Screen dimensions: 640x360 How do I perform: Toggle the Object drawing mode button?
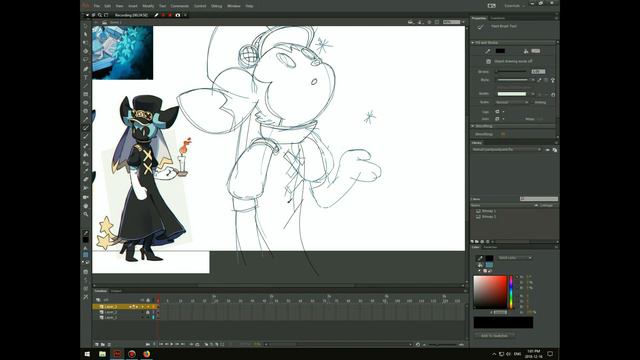point(488,61)
